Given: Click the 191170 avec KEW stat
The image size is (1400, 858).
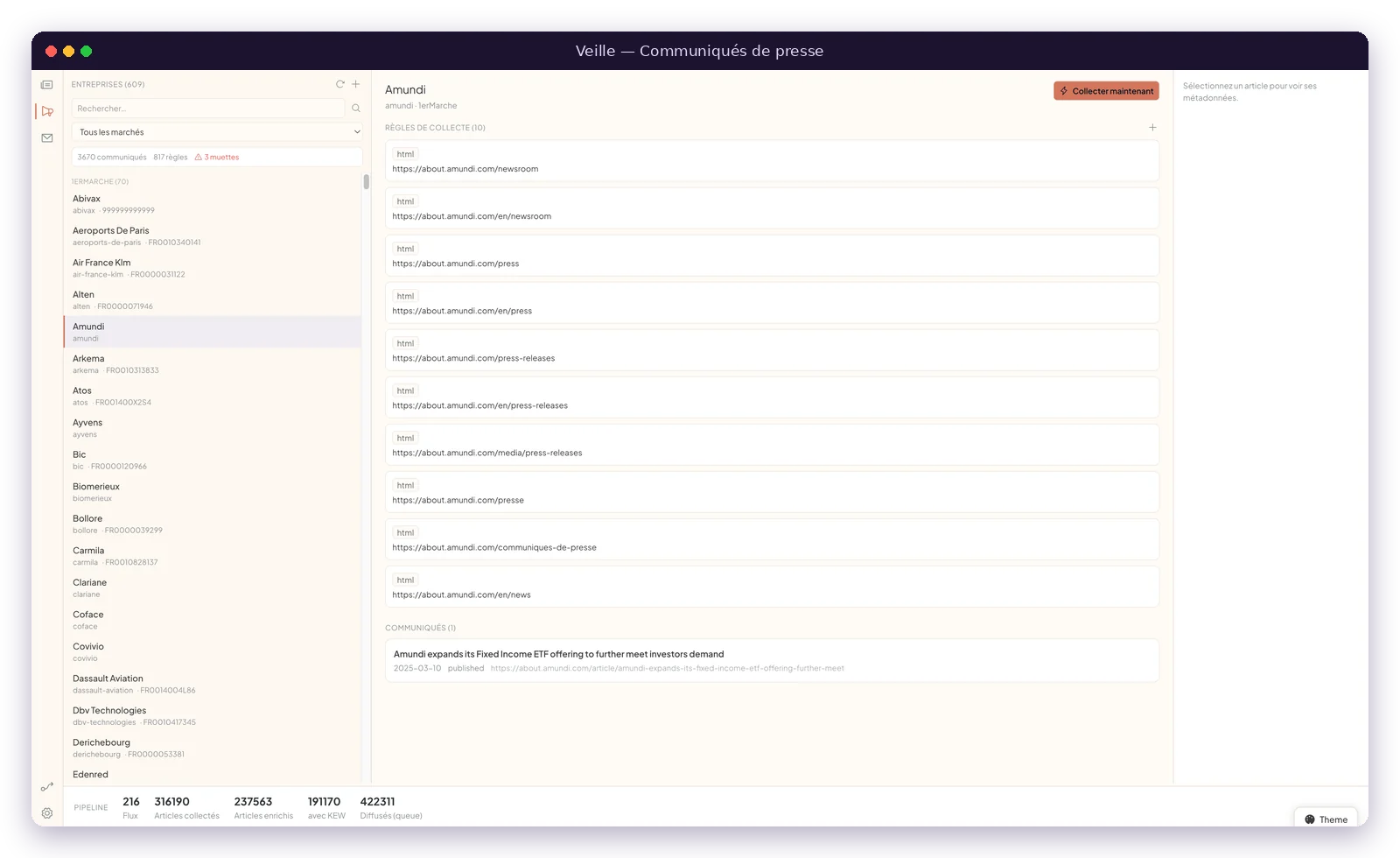Looking at the screenshot, I should click(325, 808).
